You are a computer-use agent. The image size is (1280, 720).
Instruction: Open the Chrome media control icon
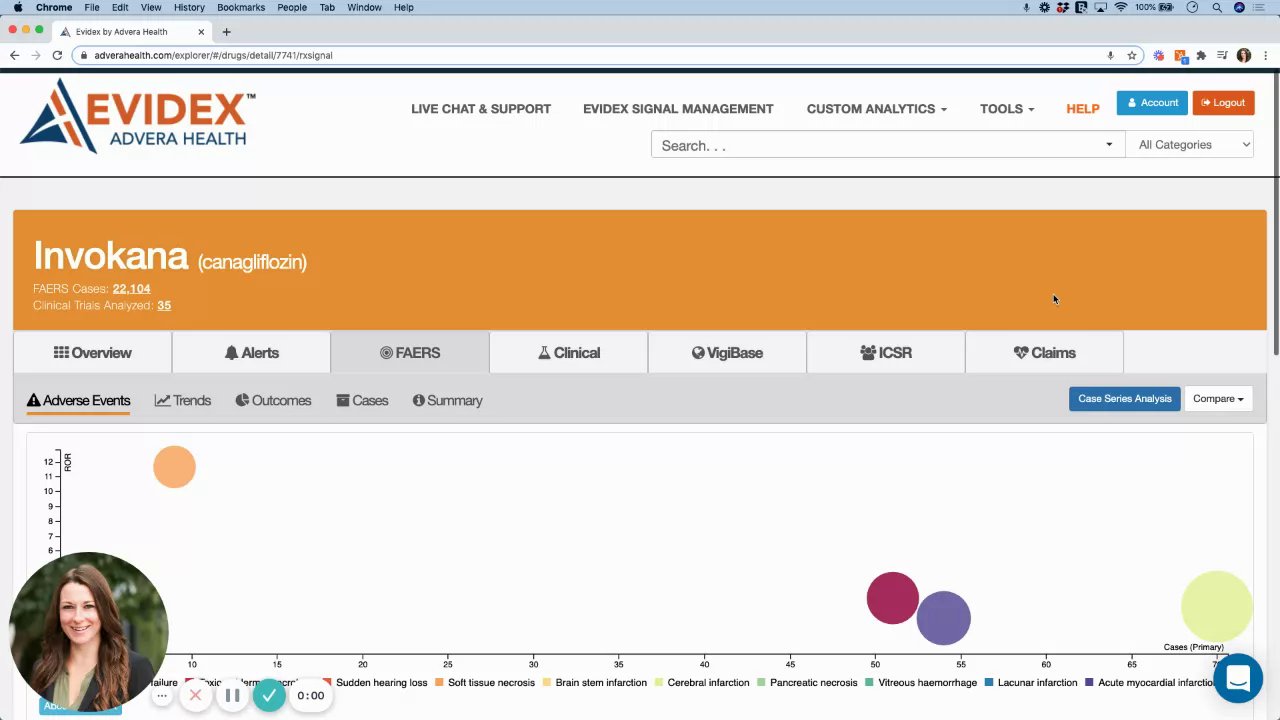pos(1222,55)
